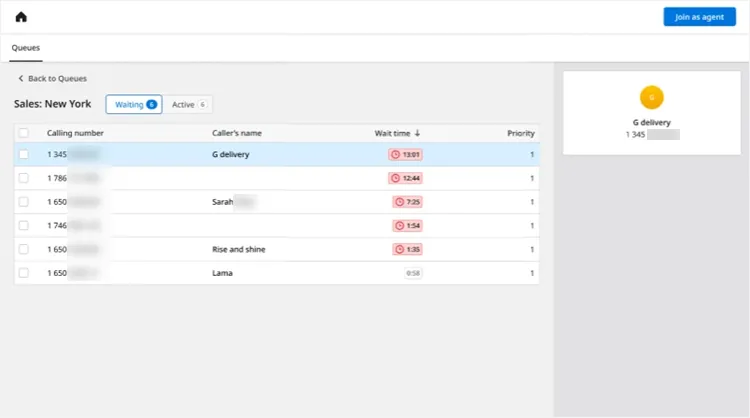Image resolution: width=750 pixels, height=418 pixels.
Task: Toggle the select-all checkbox in header
Action: coord(23,133)
